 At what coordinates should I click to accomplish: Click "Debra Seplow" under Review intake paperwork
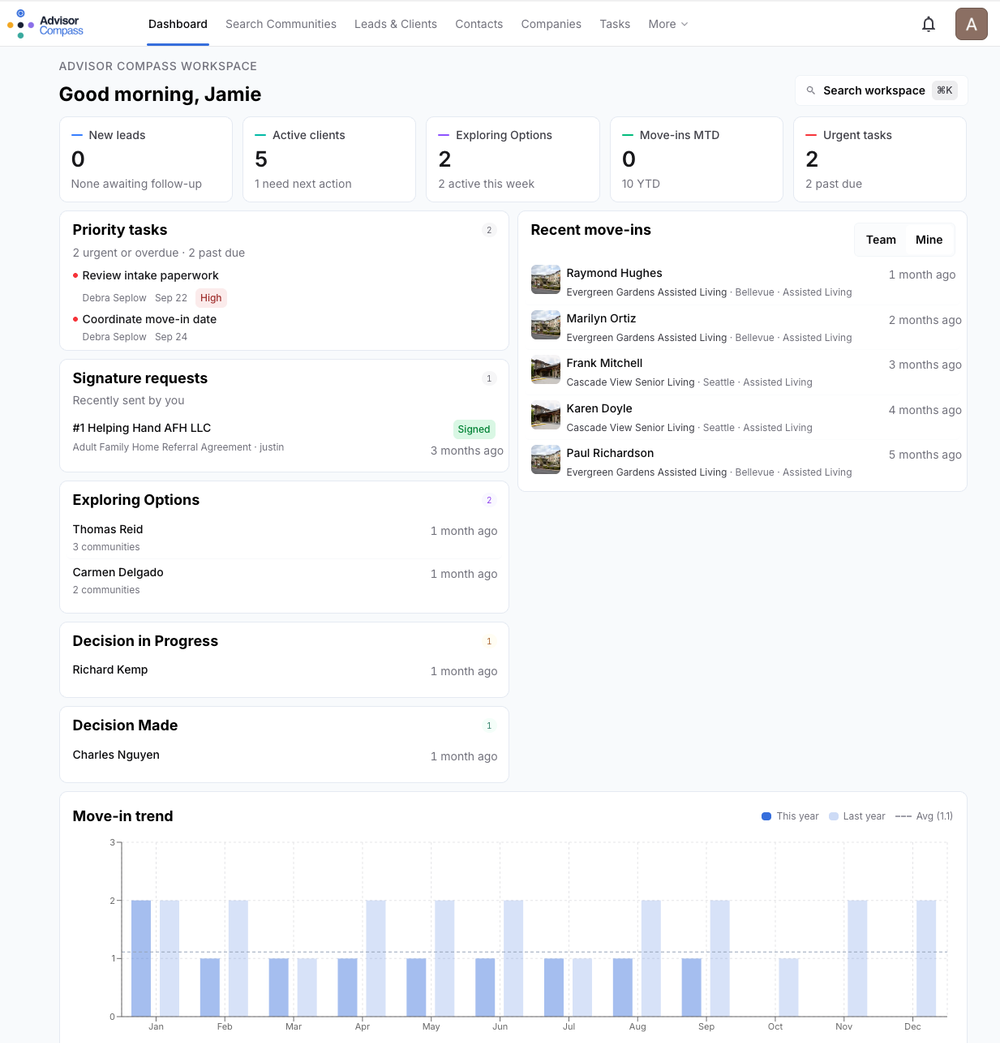click(114, 298)
